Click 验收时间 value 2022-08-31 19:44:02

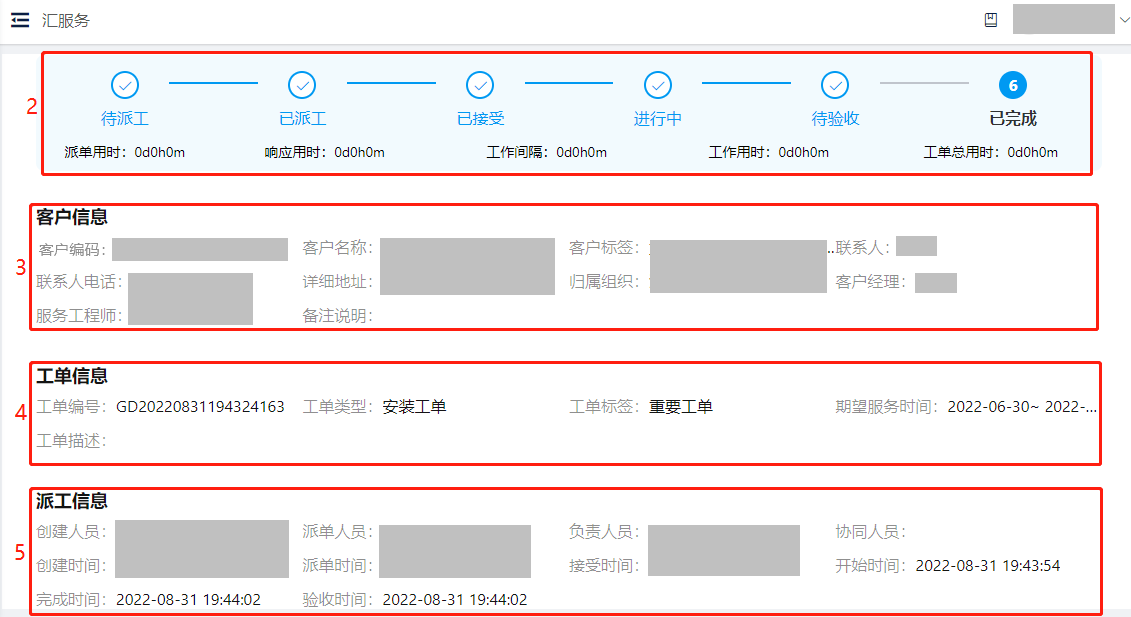(x=455, y=600)
